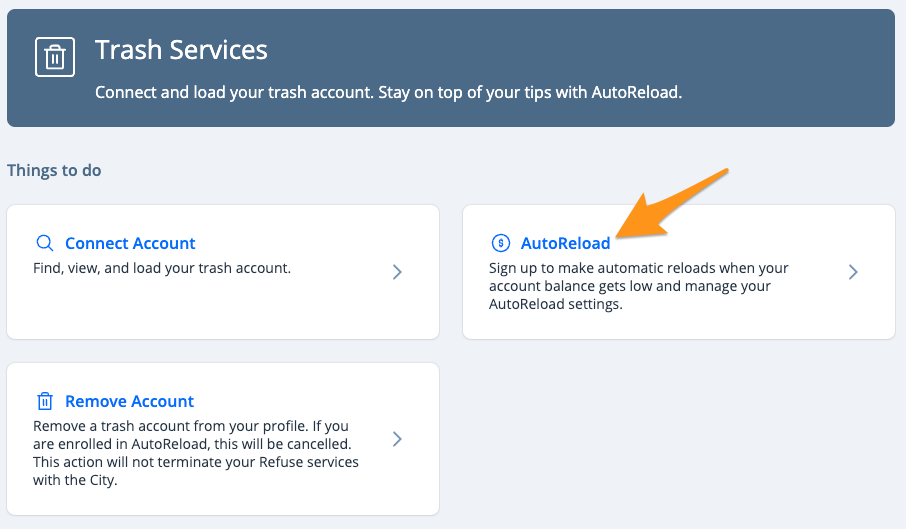This screenshot has width=906, height=529.
Task: Open the AutoReload link
Action: pyautogui.click(x=565, y=244)
